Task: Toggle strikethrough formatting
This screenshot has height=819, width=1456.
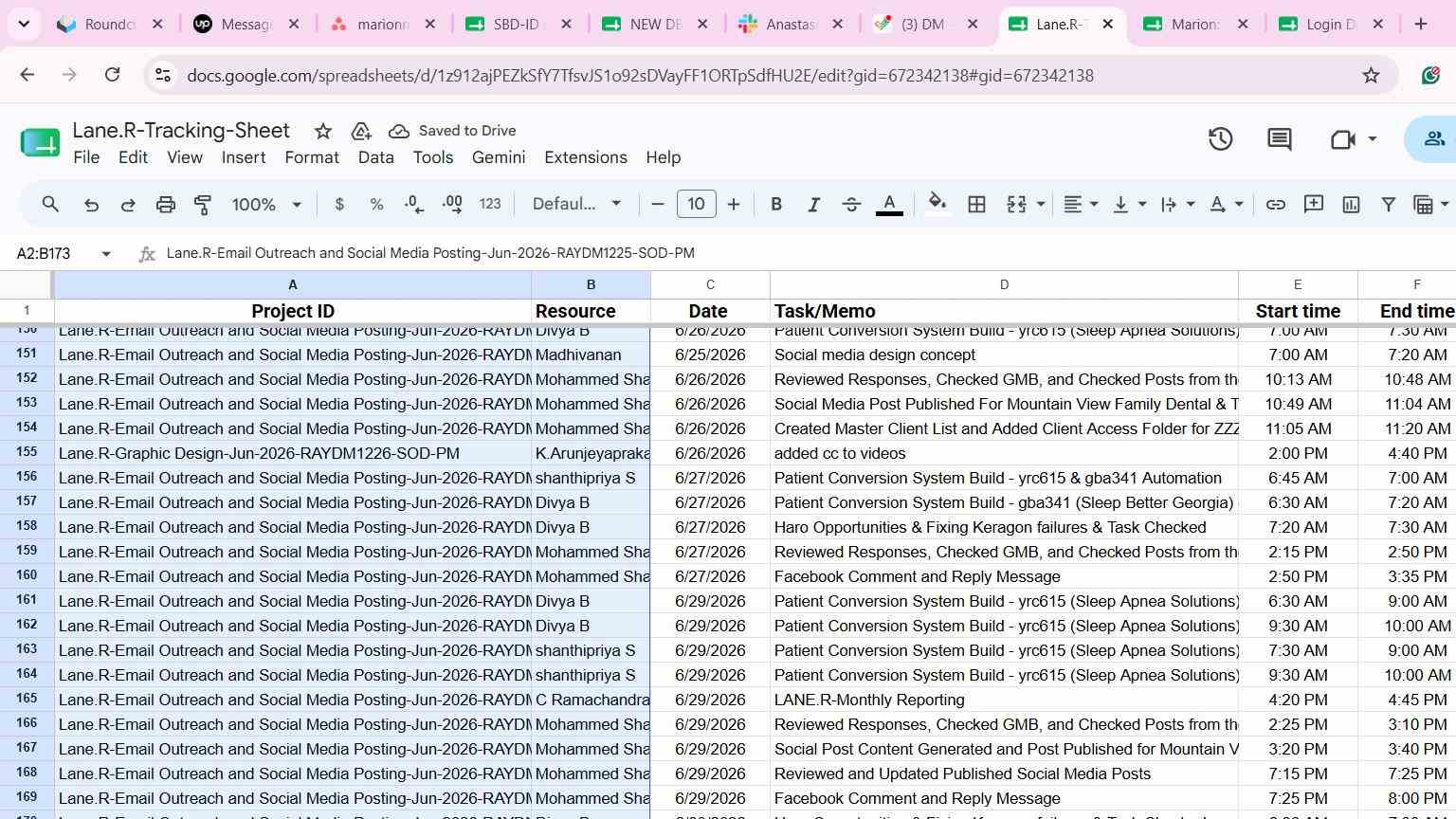Action: coord(851,204)
